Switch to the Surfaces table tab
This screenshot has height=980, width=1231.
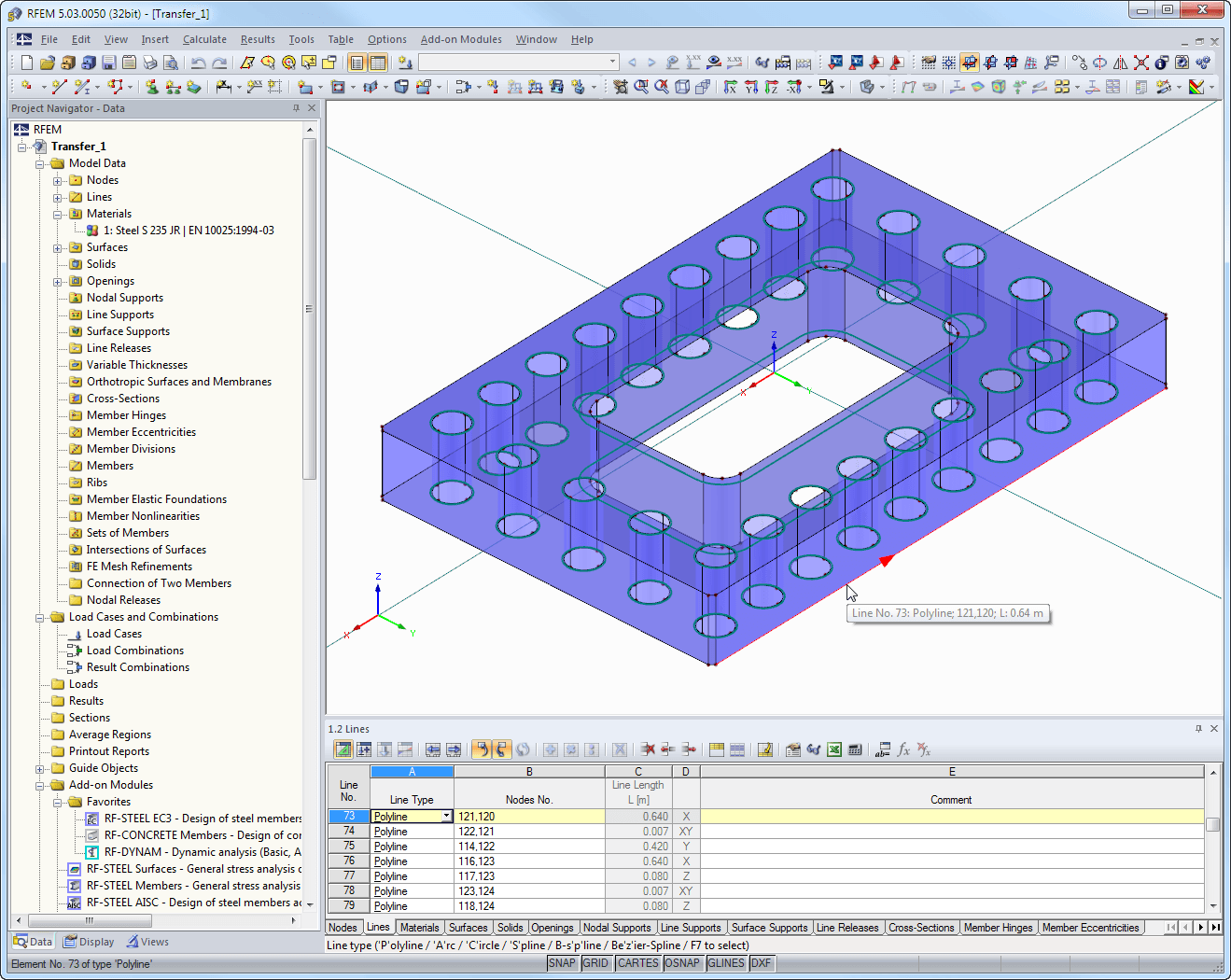[468, 928]
